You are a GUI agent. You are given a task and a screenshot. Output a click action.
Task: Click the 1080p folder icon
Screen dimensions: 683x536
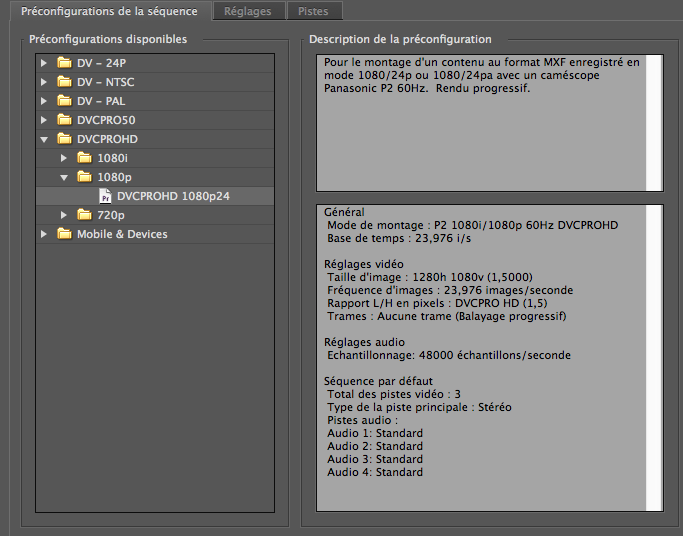click(85, 176)
